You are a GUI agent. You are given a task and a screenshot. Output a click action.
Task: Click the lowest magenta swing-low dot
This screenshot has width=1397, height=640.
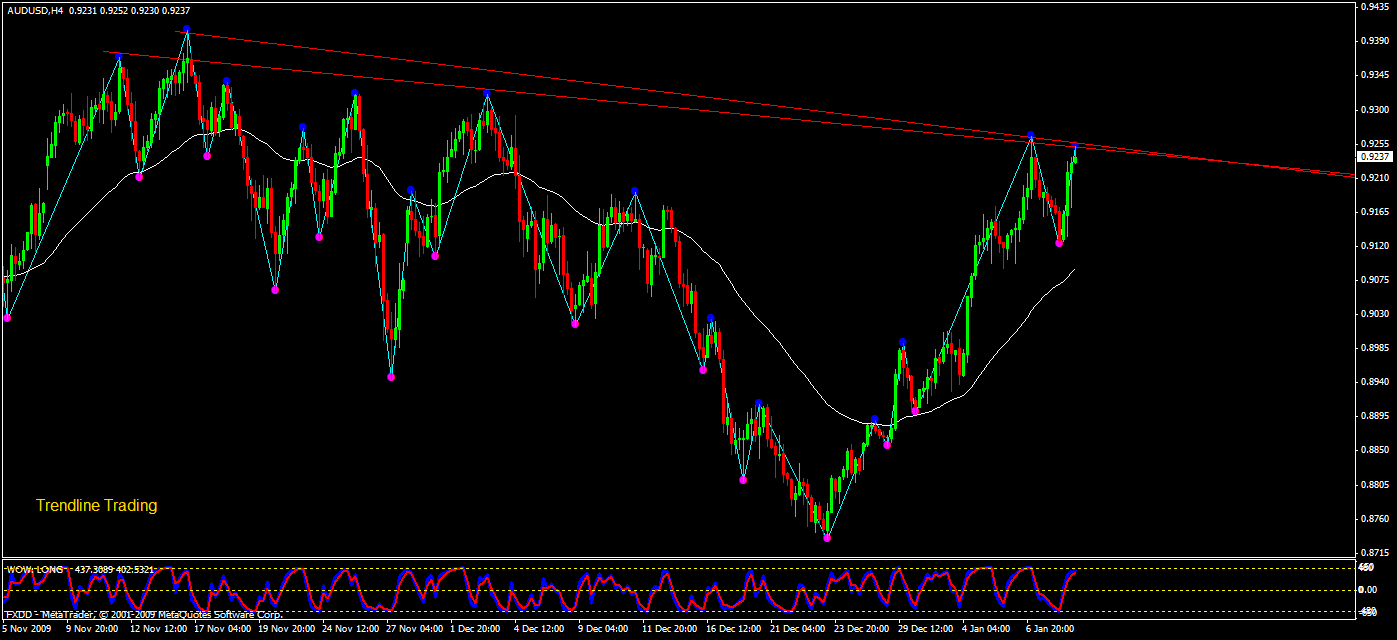(x=827, y=538)
